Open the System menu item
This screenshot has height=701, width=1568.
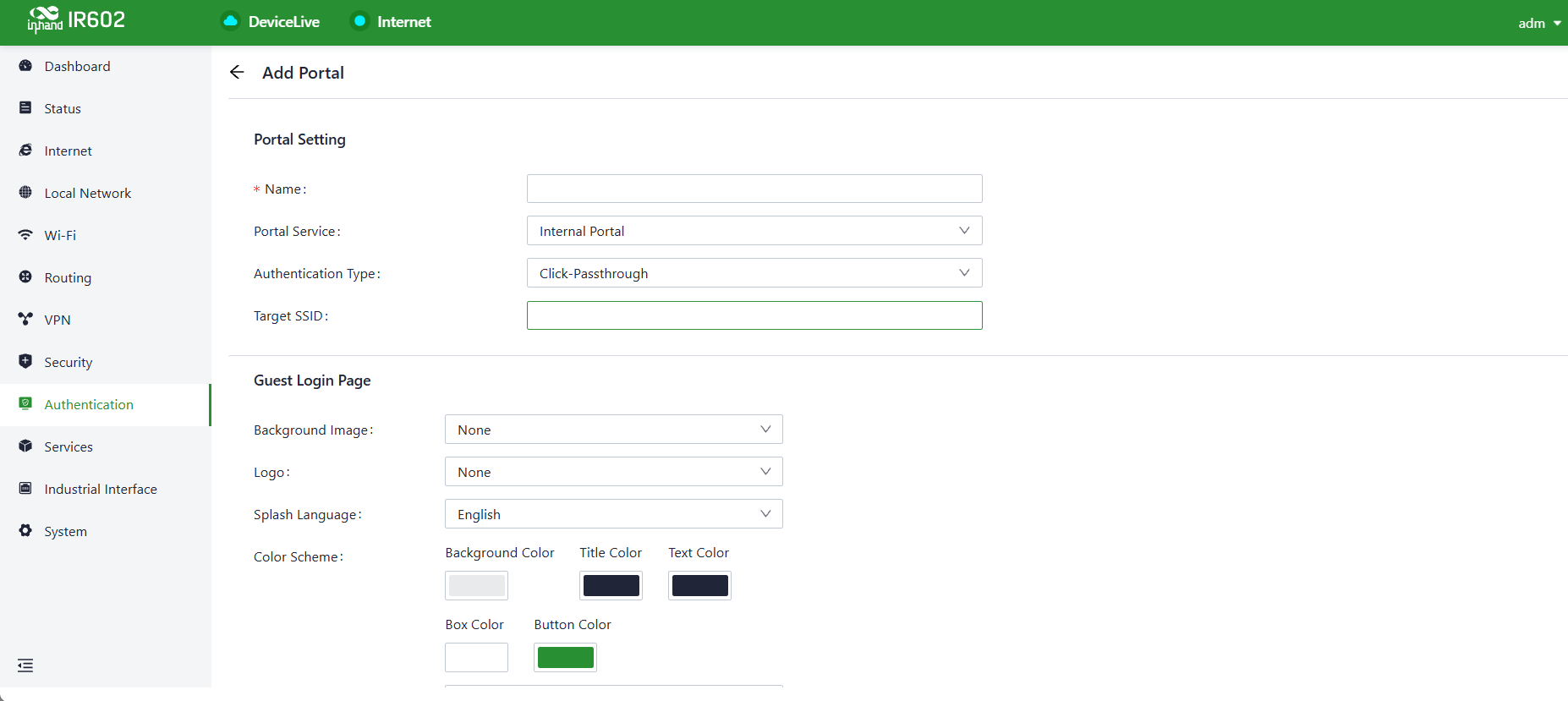105,531
